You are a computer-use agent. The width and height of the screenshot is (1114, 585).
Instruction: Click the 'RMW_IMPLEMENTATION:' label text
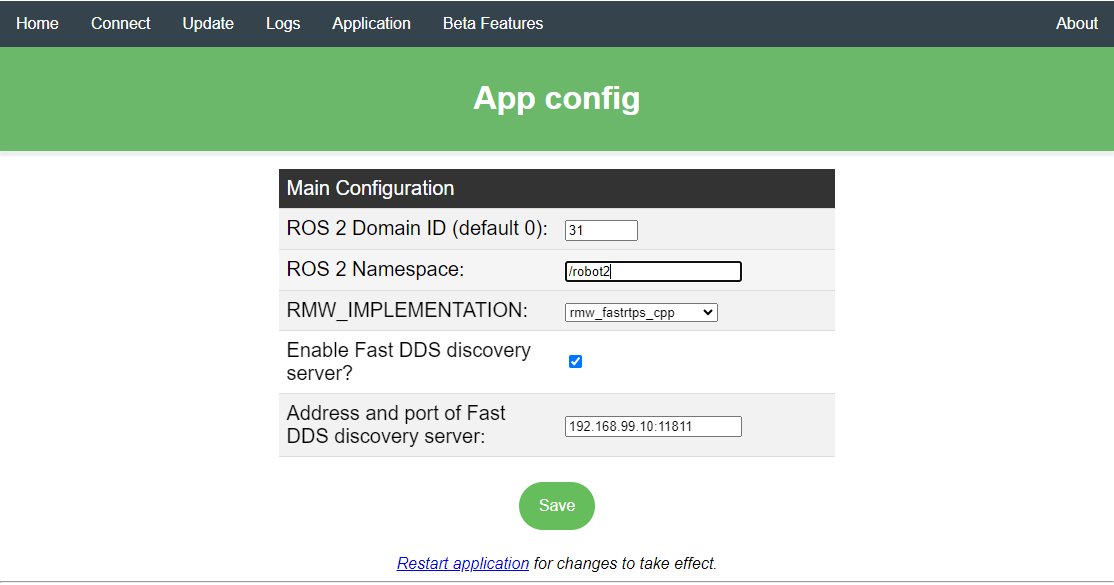406,310
